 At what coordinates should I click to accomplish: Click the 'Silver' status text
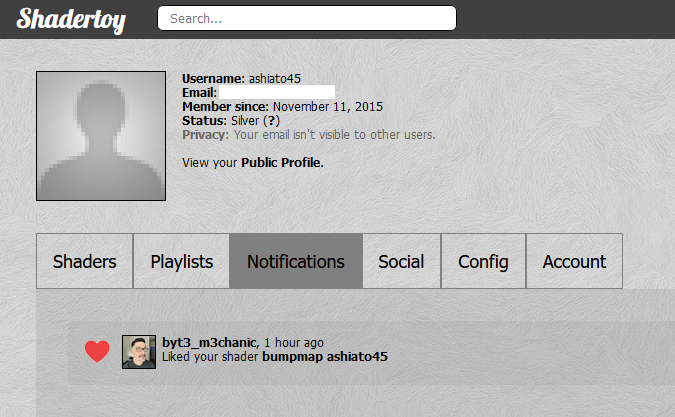tap(245, 120)
